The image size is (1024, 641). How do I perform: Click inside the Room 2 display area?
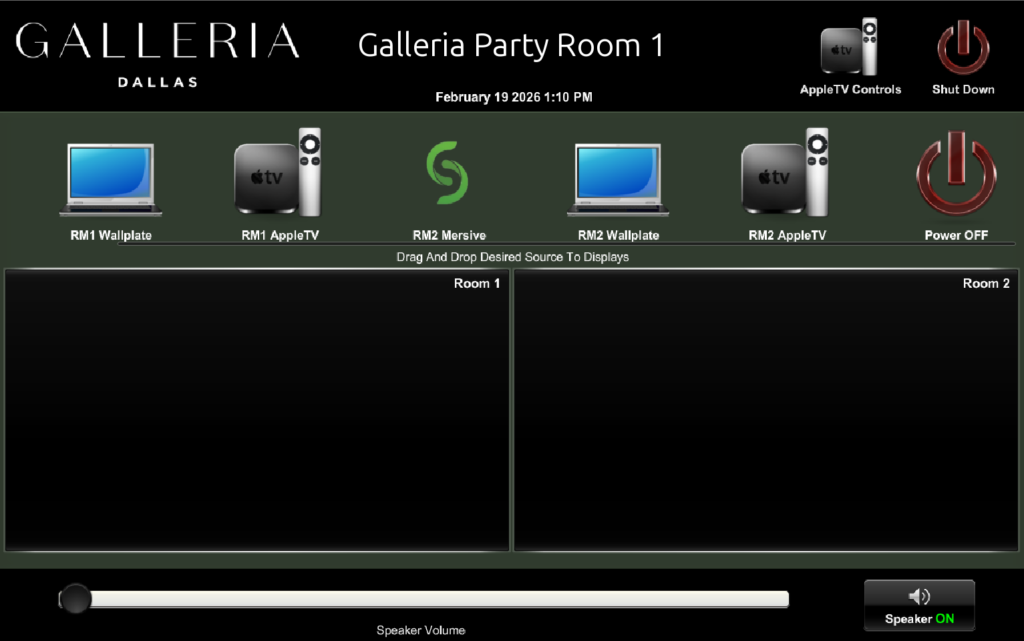coord(766,420)
